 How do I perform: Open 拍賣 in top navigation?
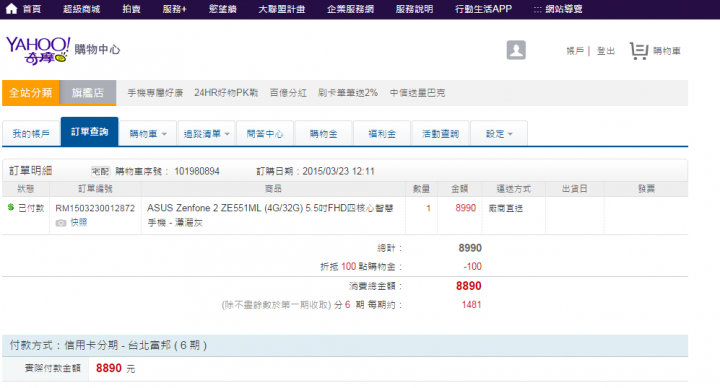(131, 9)
